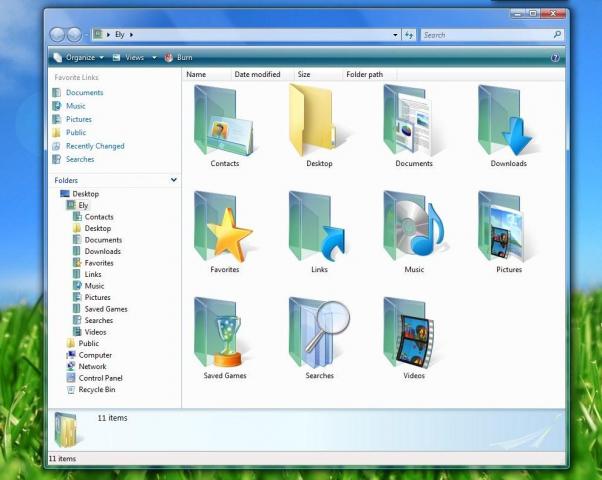
Task: Open the Links folder icon
Action: point(318,227)
